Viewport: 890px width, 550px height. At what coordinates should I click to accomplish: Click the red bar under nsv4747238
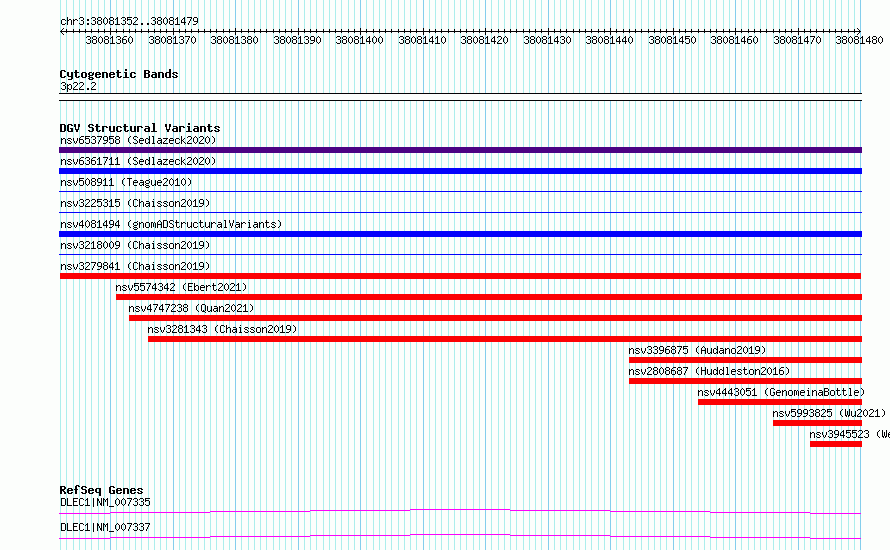click(496, 318)
